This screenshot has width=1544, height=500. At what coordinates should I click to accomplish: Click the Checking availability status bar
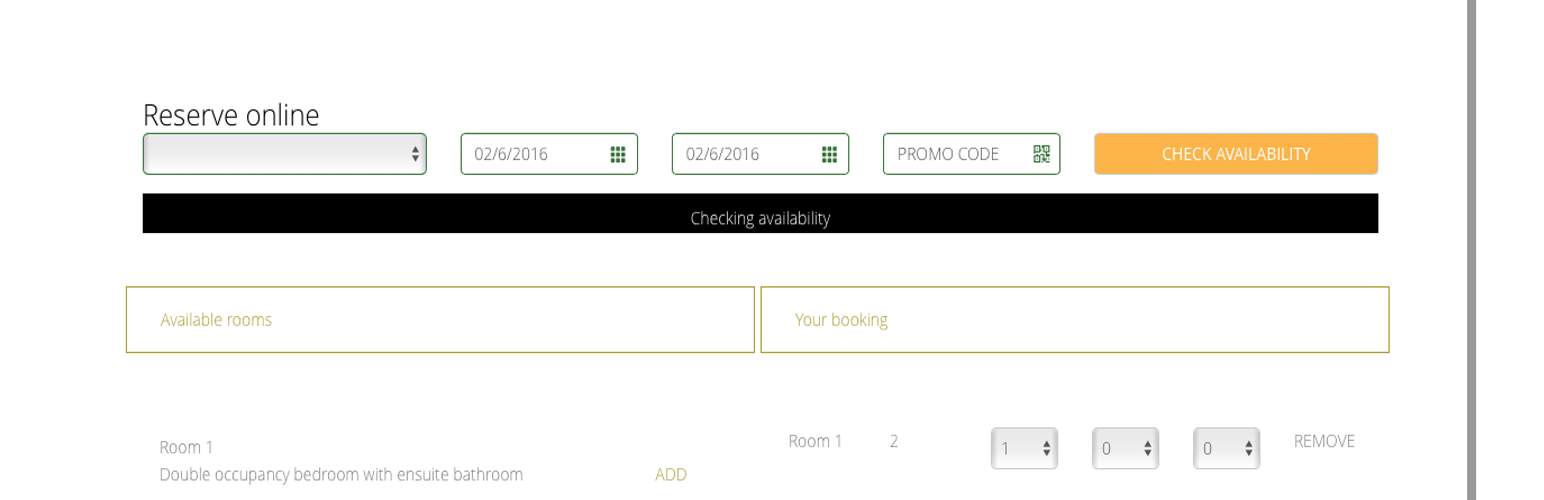pyautogui.click(x=760, y=214)
